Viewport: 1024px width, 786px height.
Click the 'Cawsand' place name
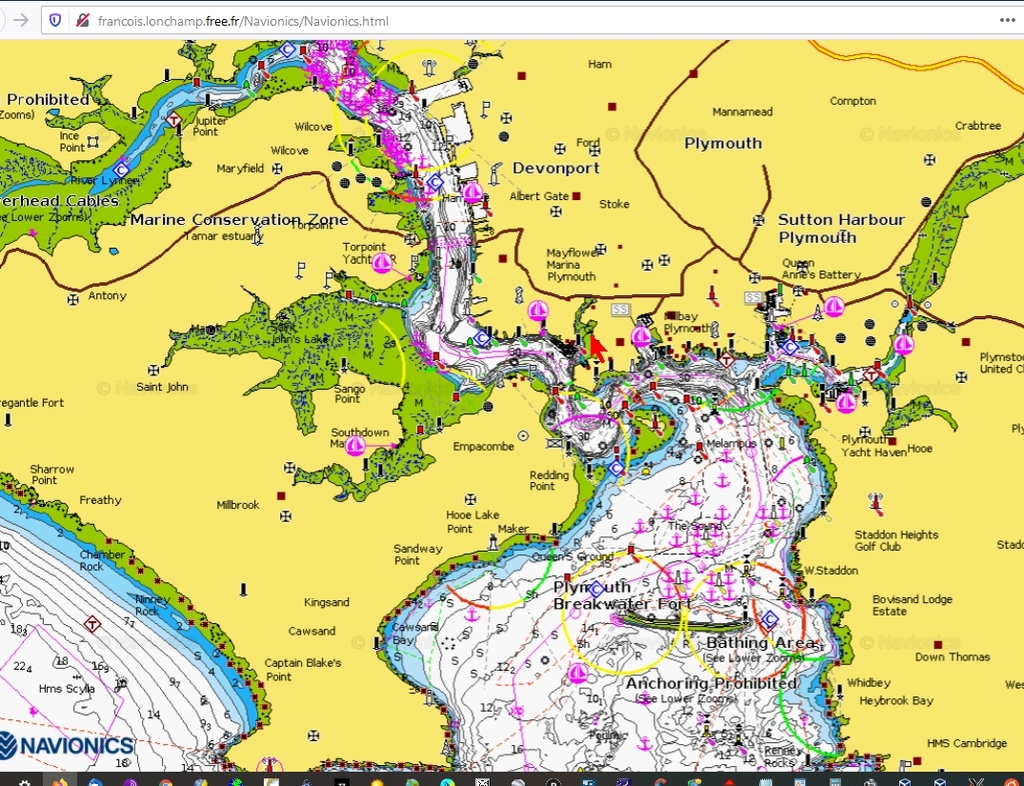coord(312,631)
